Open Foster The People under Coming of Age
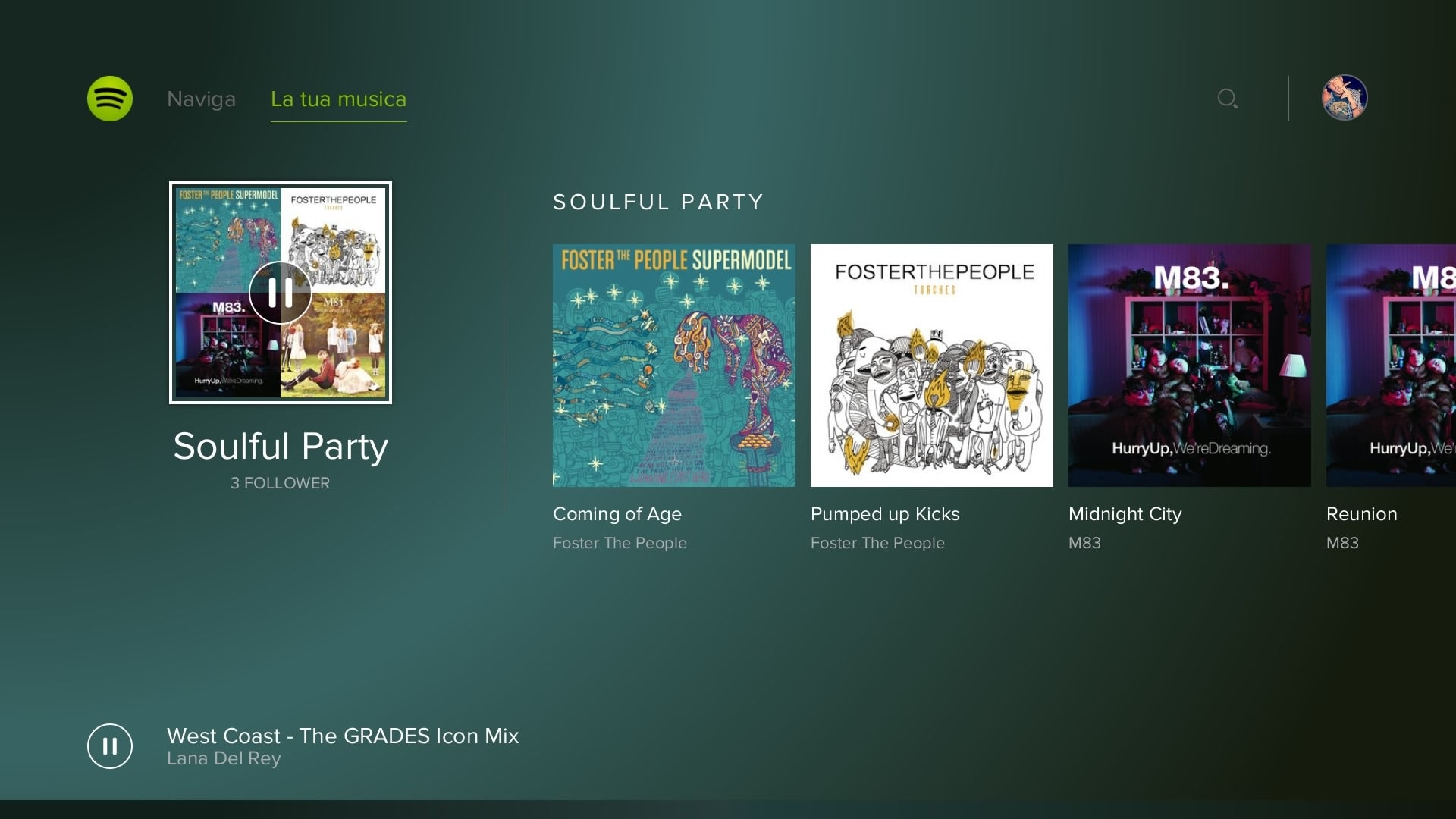The height and width of the screenshot is (819, 1456). (x=620, y=543)
